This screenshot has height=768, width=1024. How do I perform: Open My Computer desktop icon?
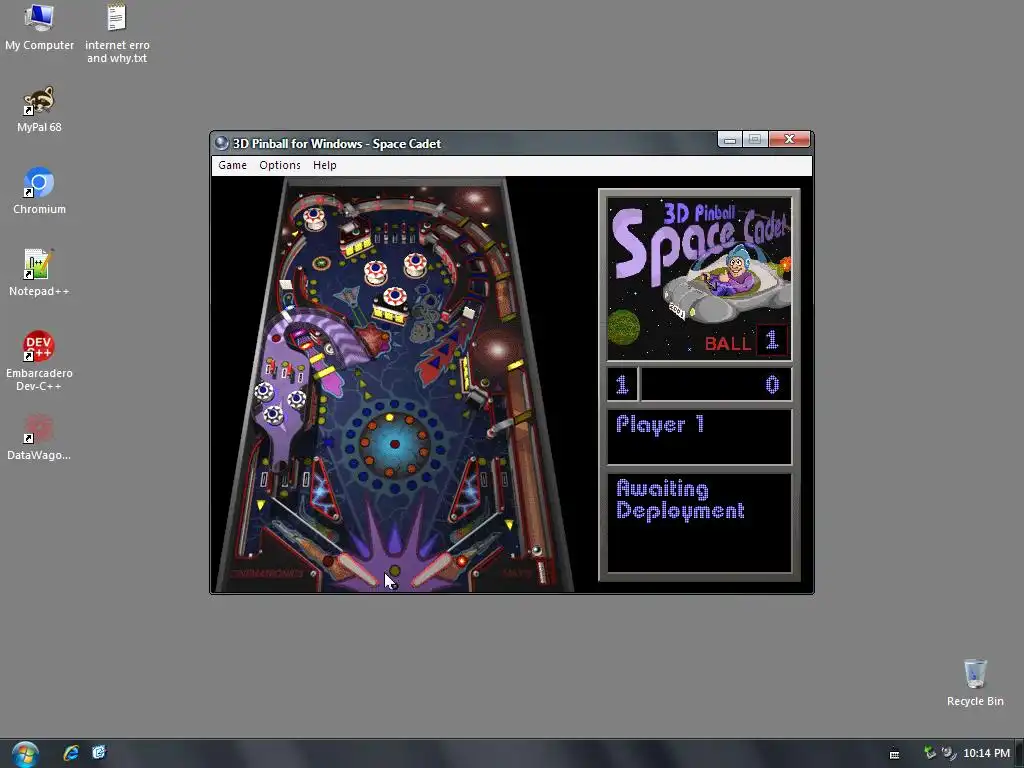39,27
